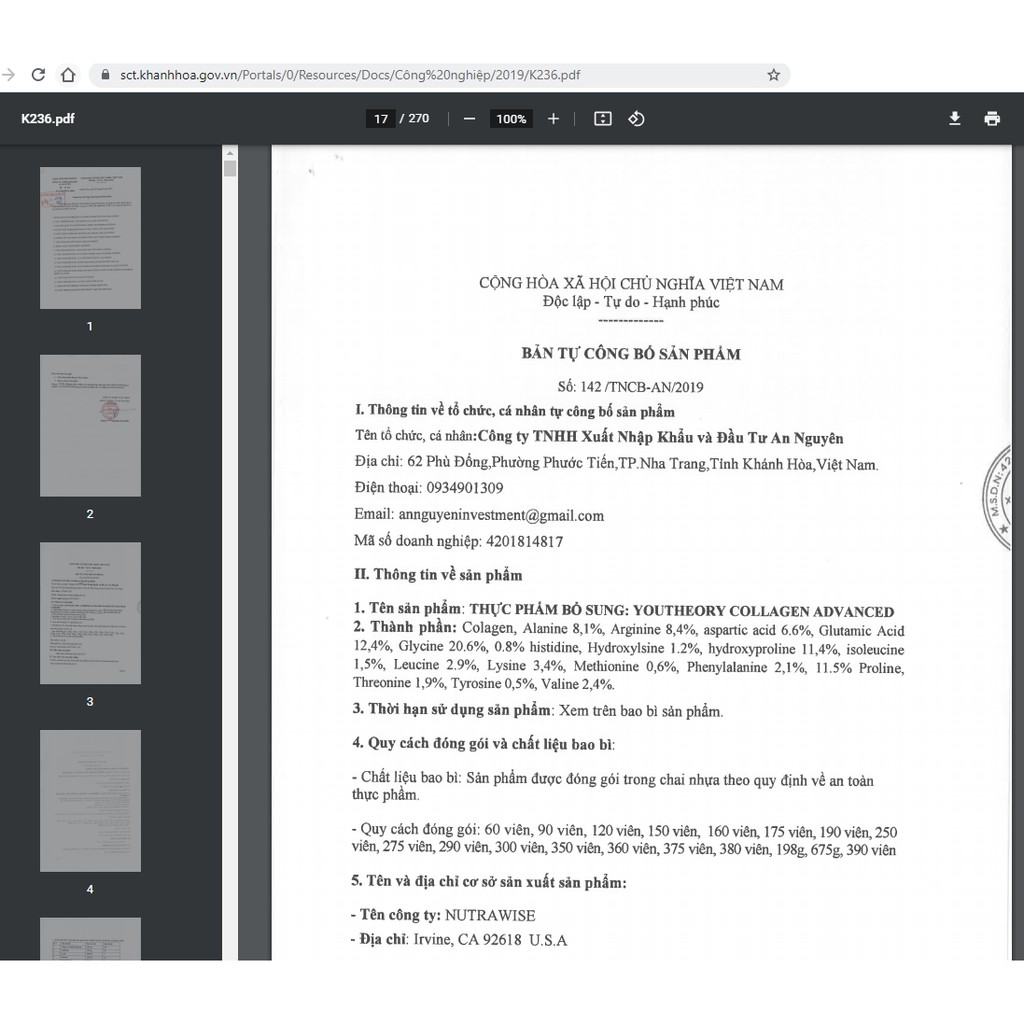Click the browser forward arrow
Screen dimensions: 1024x1024
pyautogui.click(x=9, y=75)
